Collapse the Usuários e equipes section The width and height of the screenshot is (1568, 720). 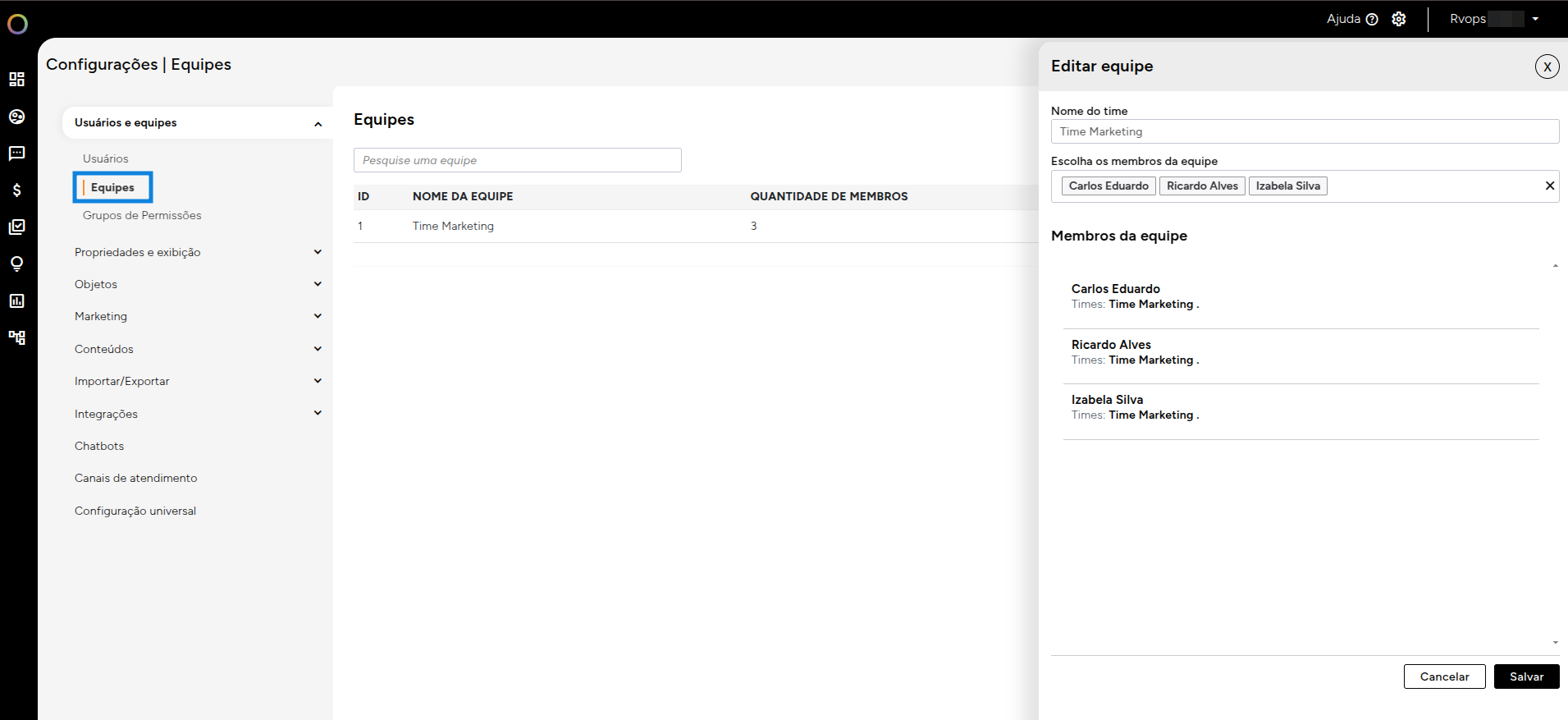tap(318, 123)
